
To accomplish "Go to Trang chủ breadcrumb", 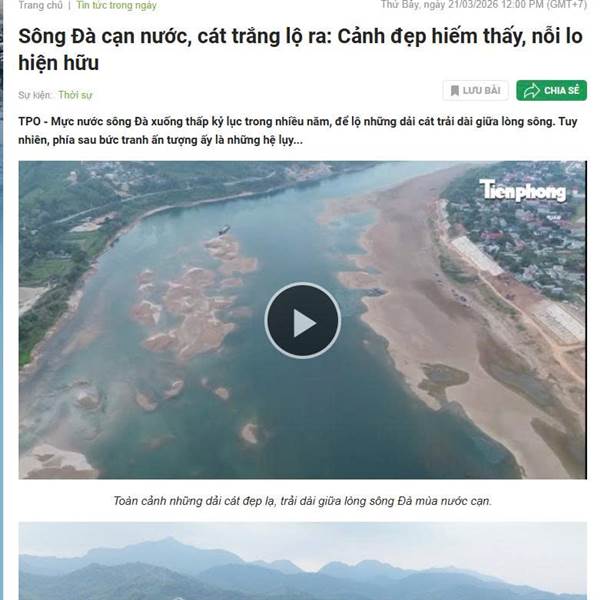I will (x=41, y=5).
